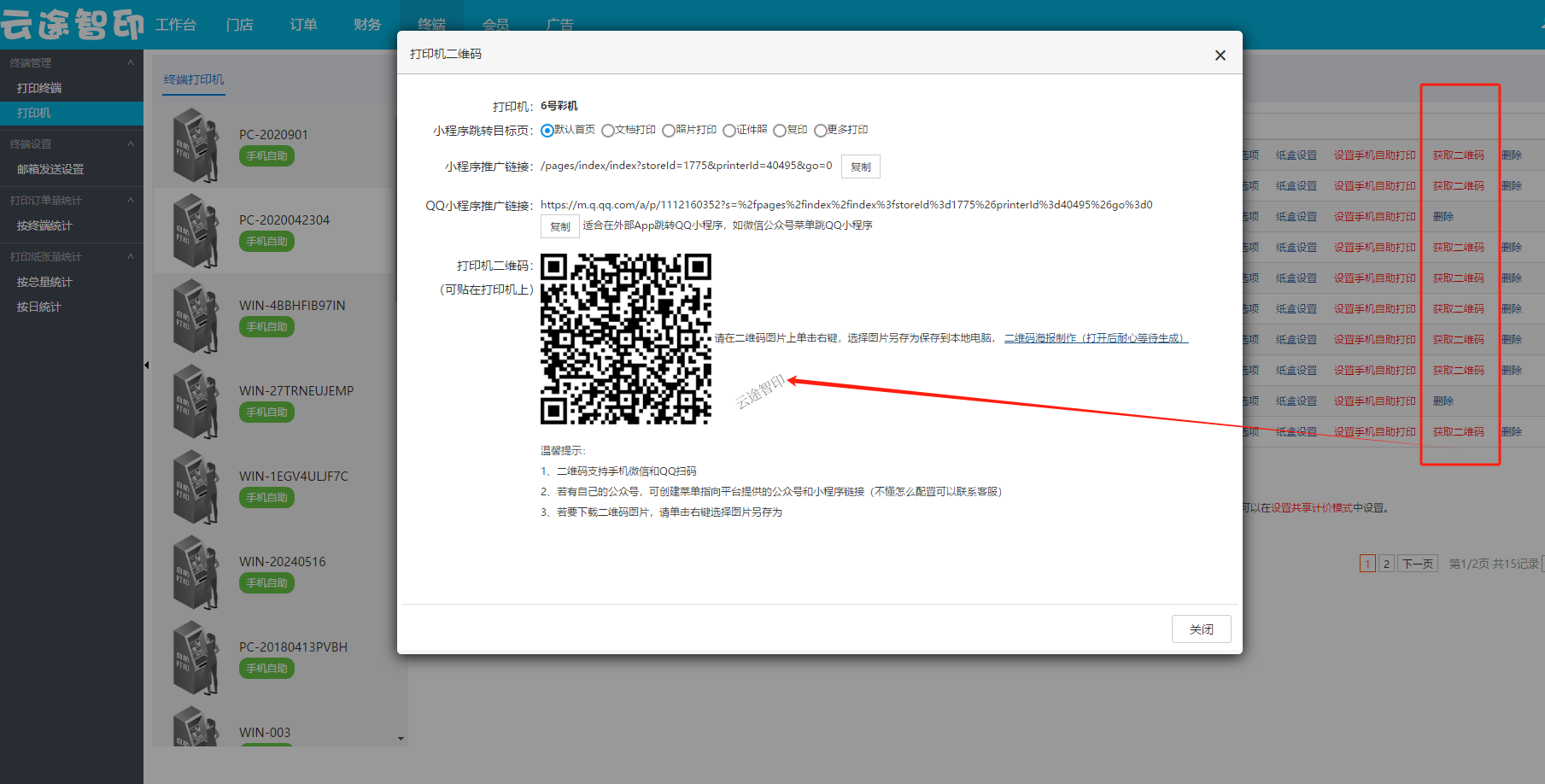Screen dimensions: 1545x784
Task: Click the 6号彩机 printer name
Action: pyautogui.click(x=559, y=106)
